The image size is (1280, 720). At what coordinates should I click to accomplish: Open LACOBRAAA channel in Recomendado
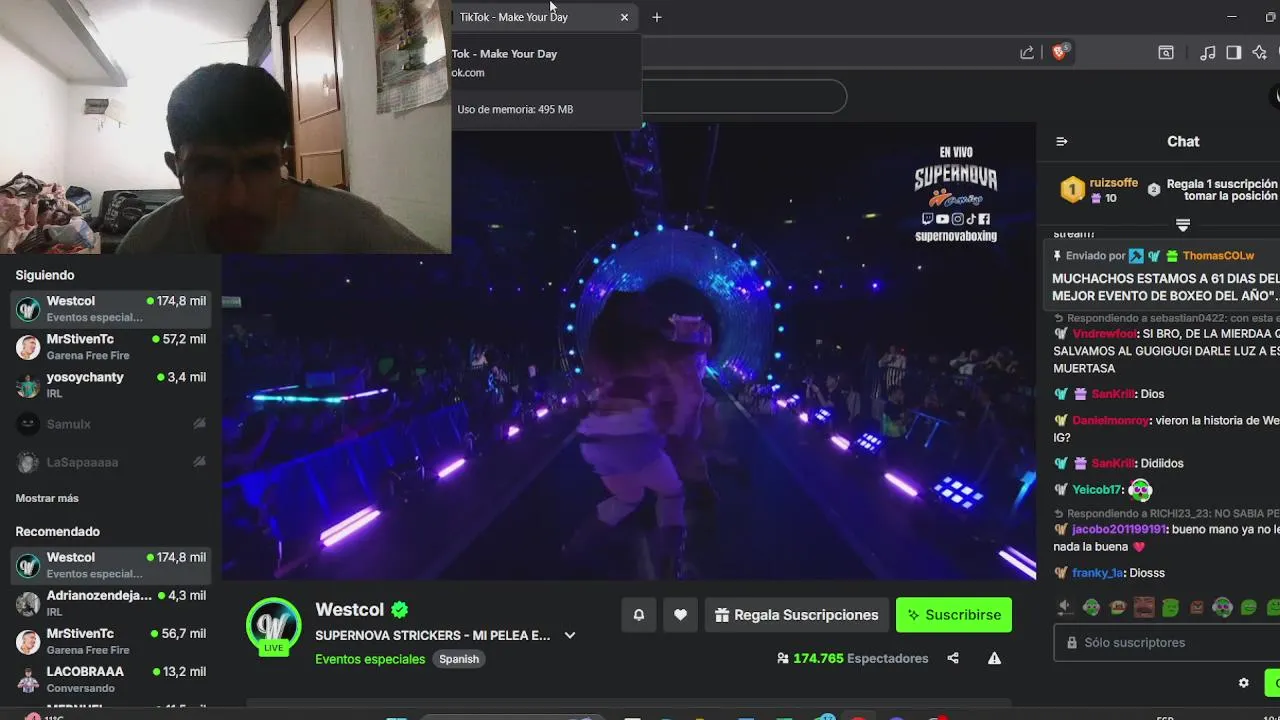110,679
